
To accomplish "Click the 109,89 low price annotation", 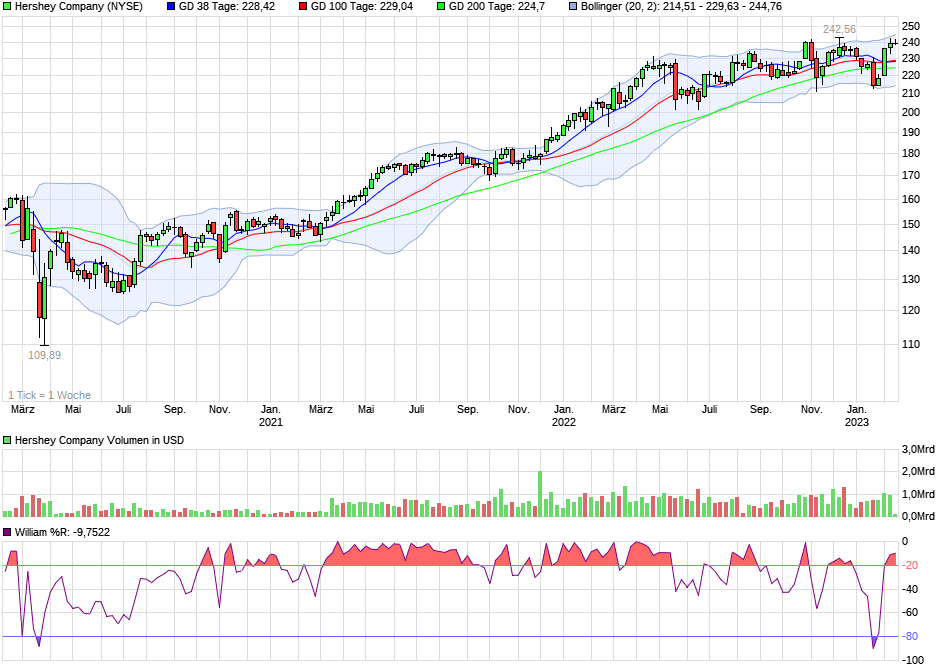I will coord(44,355).
